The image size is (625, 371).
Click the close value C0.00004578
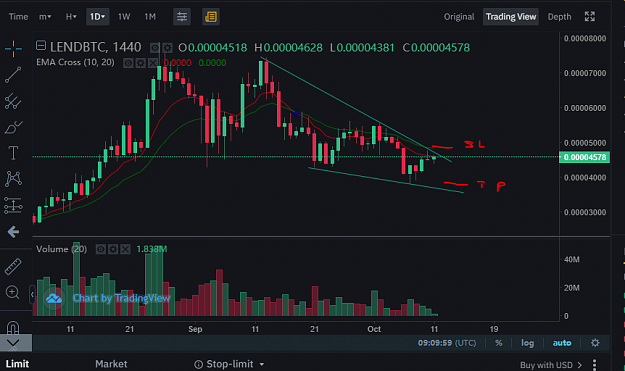coord(436,48)
